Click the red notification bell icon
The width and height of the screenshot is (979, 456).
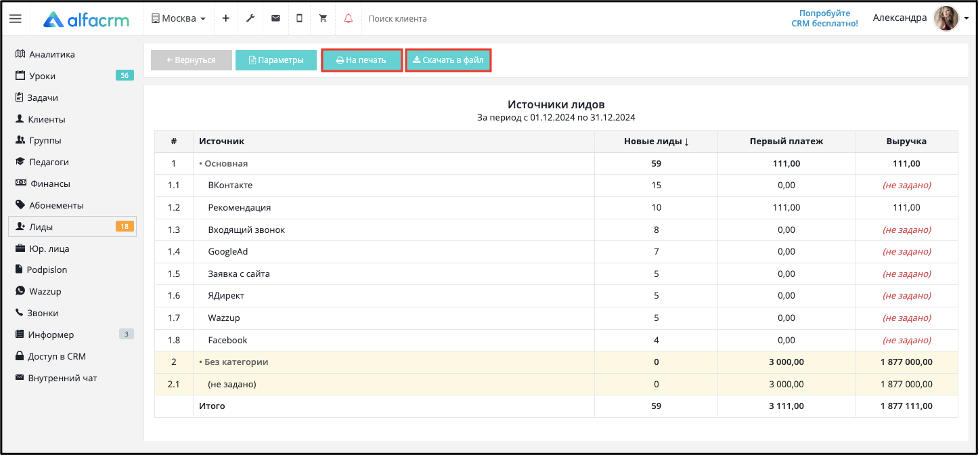(x=348, y=19)
